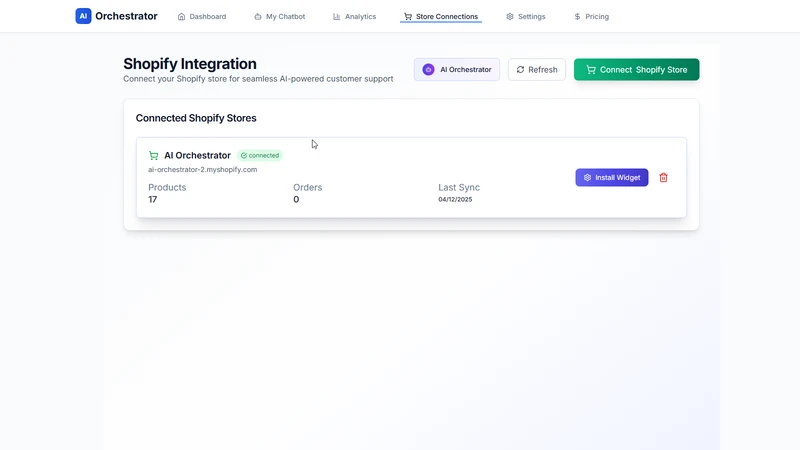Open the Settings tab
Image resolution: width=800 pixels, height=450 pixels.
click(526, 16)
